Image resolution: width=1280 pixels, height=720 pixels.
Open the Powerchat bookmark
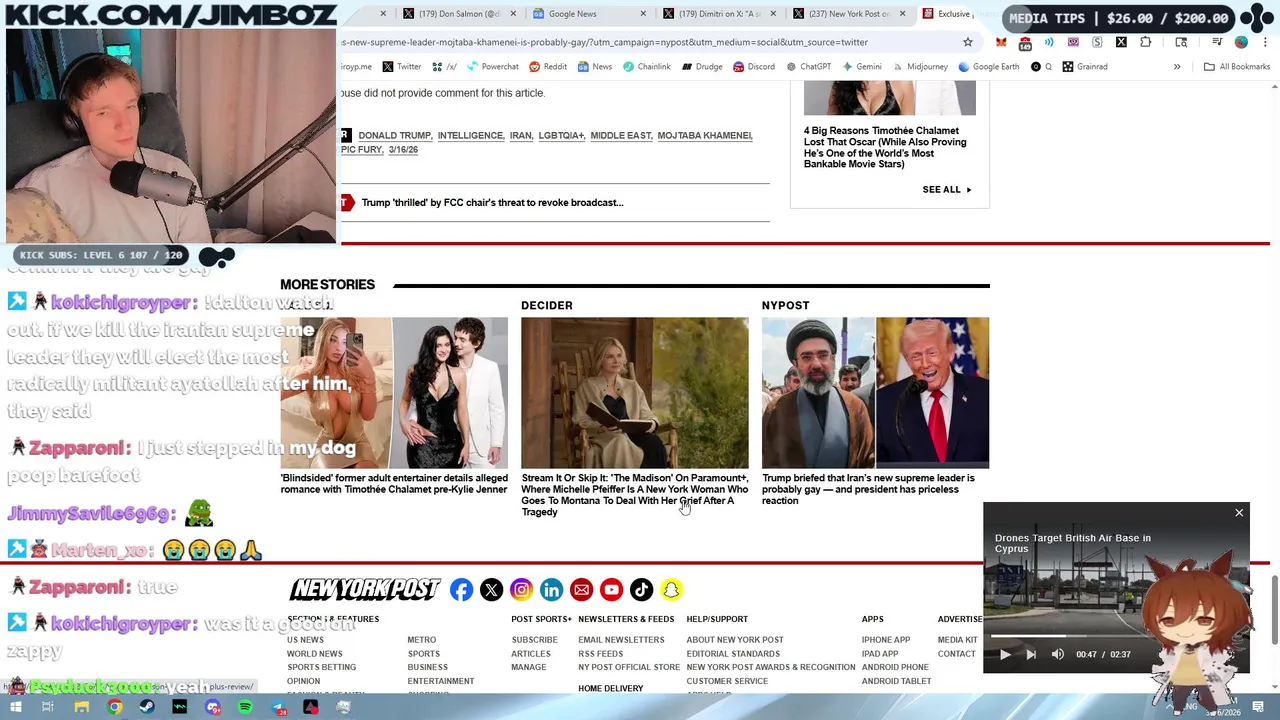pos(492,67)
